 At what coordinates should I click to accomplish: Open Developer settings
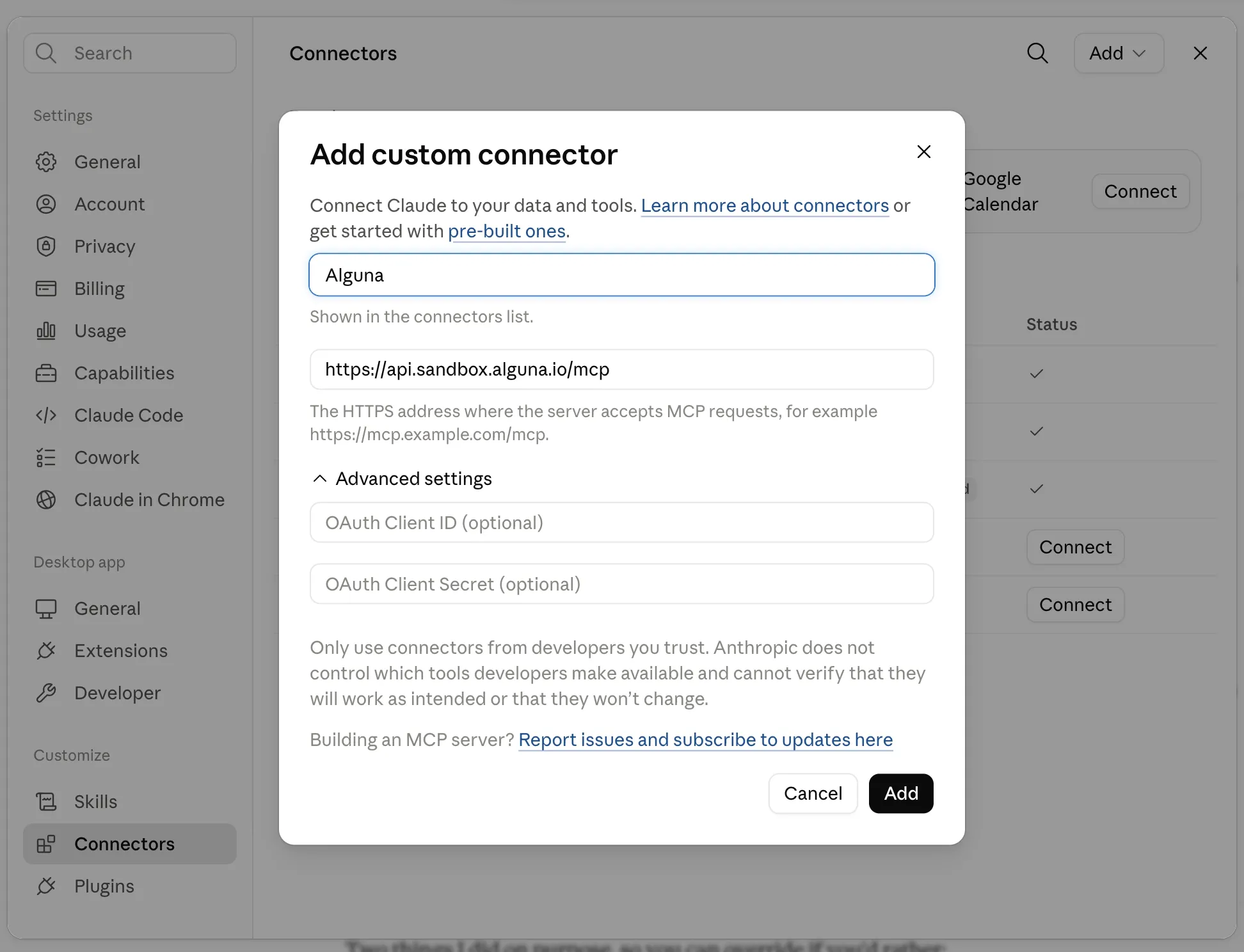pyautogui.click(x=130, y=693)
